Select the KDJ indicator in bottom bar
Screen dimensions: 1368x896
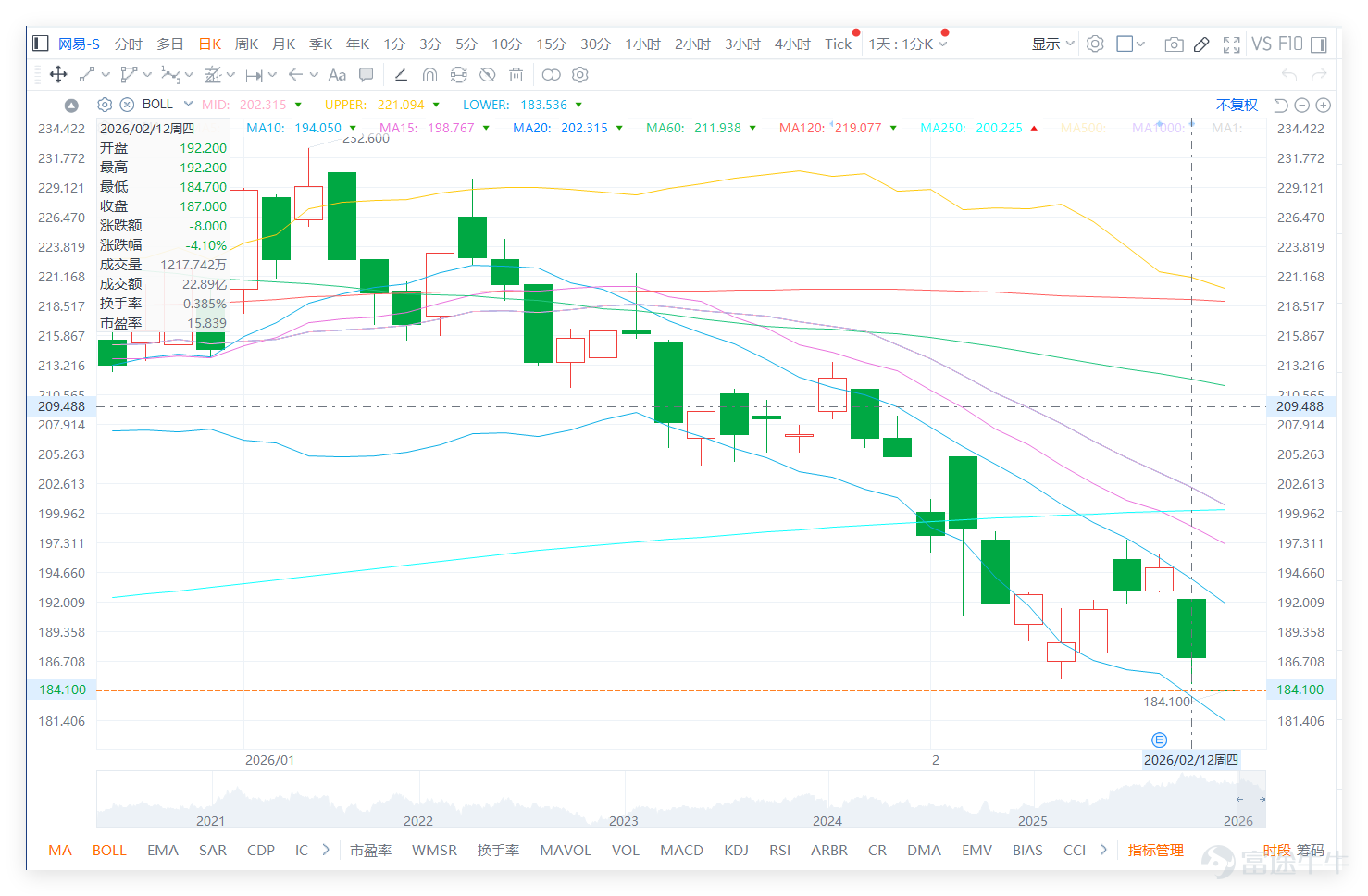tap(736, 850)
